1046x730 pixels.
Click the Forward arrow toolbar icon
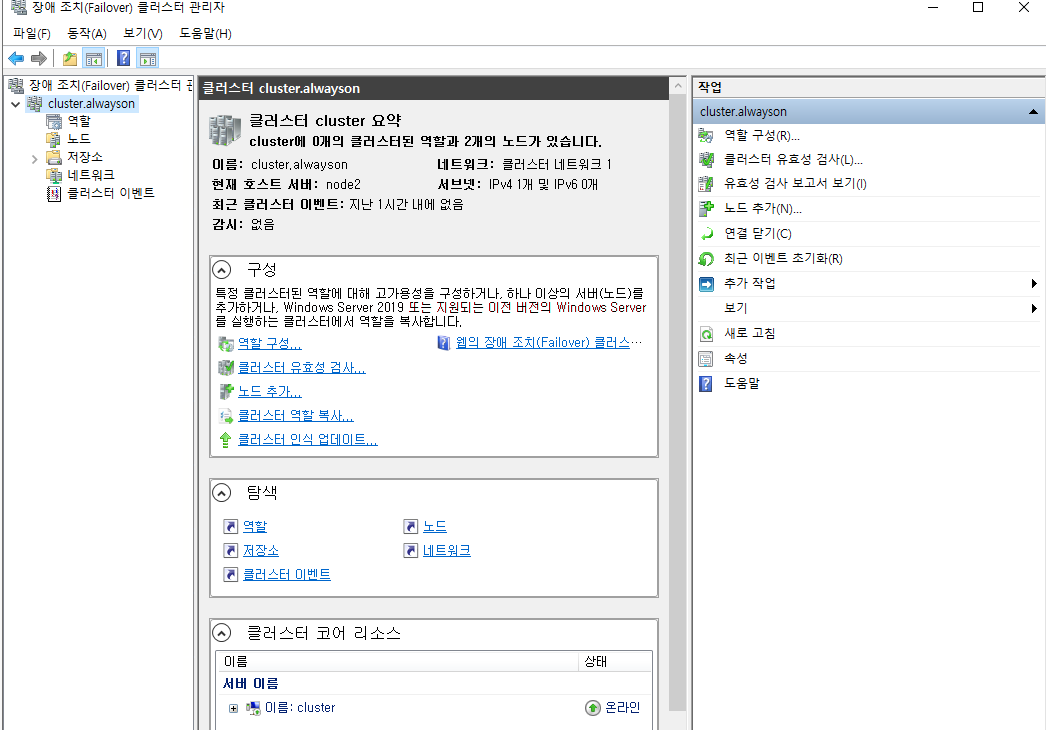(x=39, y=59)
